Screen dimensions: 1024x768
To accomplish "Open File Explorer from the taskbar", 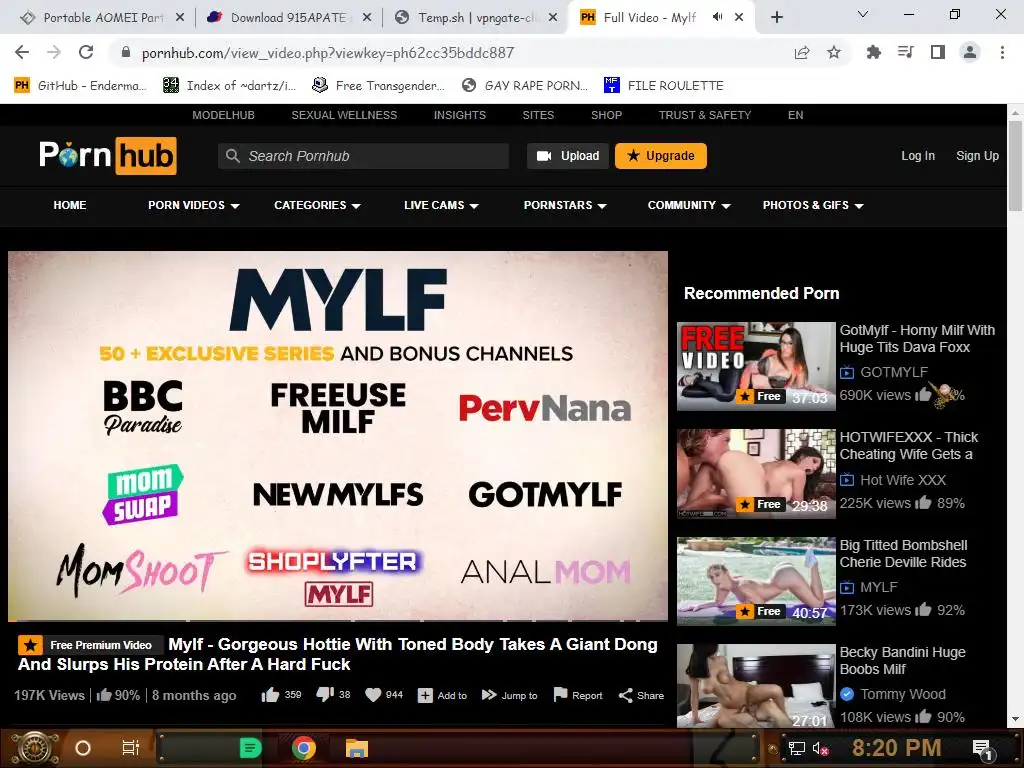I will point(357,748).
